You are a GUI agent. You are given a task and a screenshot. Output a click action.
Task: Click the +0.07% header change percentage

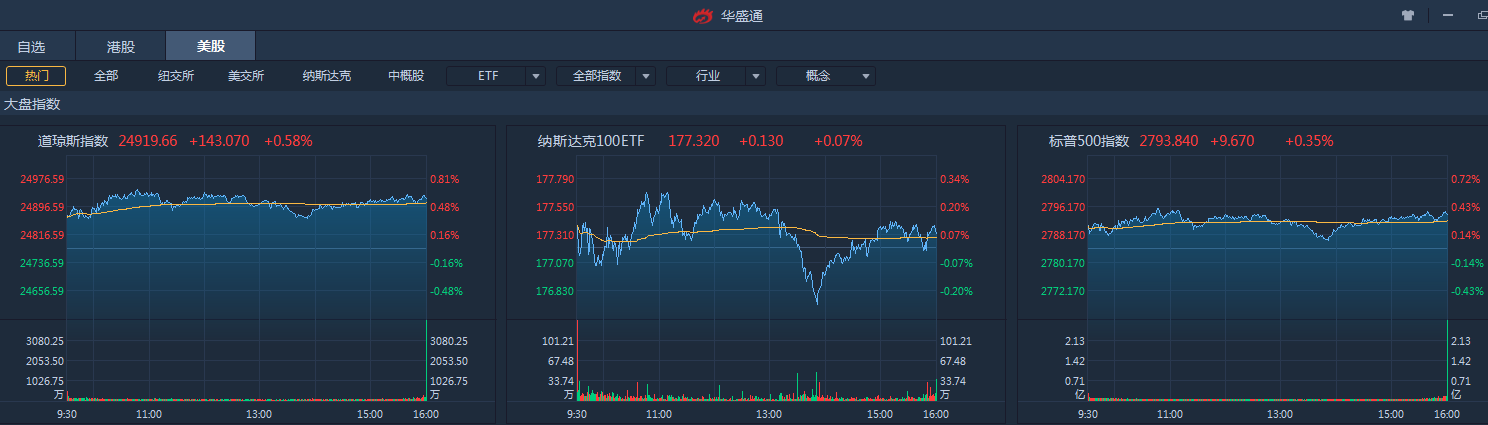click(838, 141)
